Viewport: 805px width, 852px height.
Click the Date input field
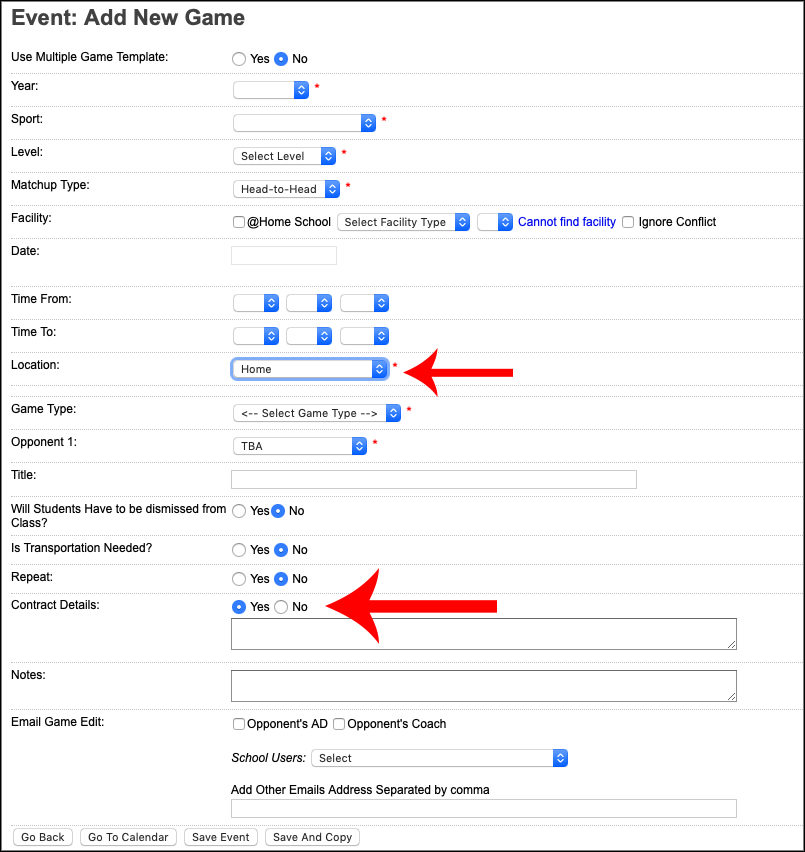pyautogui.click(x=284, y=255)
